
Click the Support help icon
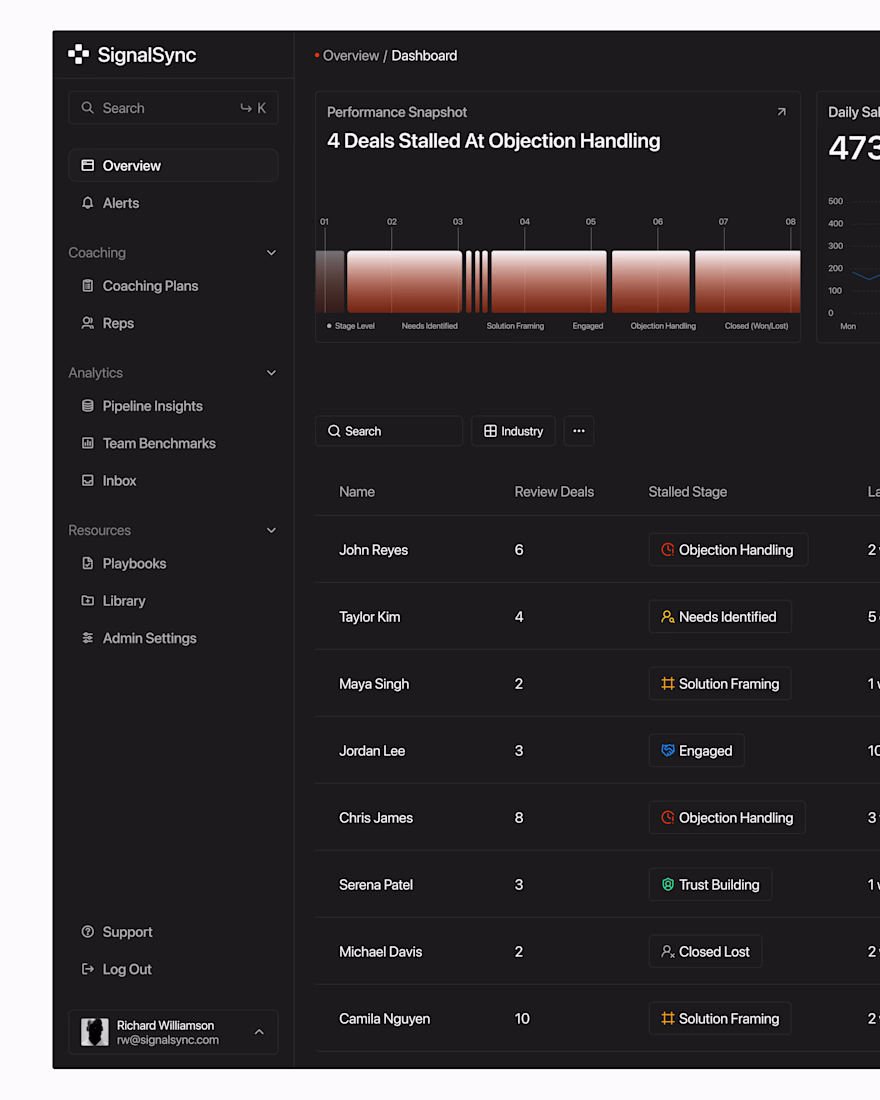pos(88,932)
